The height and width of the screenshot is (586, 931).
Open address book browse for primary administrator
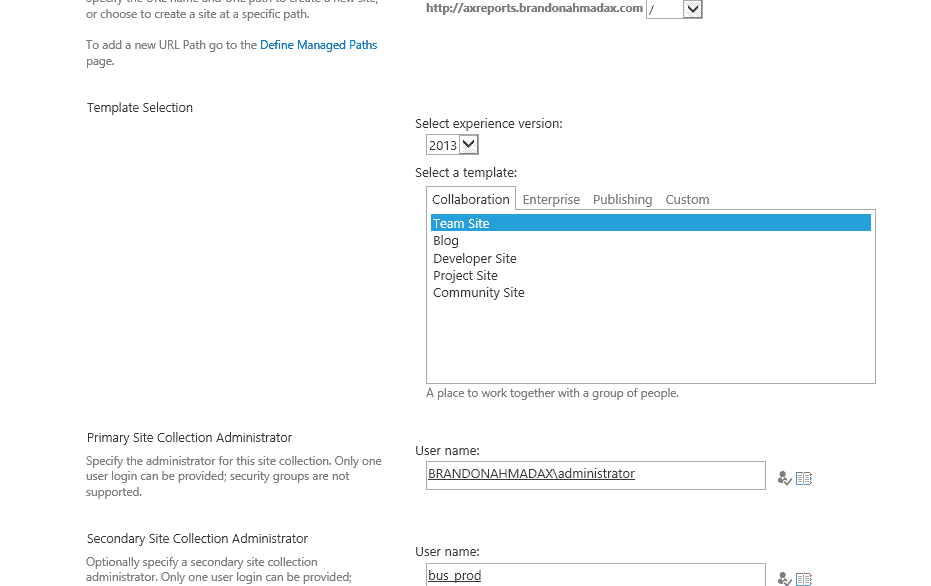(803, 478)
